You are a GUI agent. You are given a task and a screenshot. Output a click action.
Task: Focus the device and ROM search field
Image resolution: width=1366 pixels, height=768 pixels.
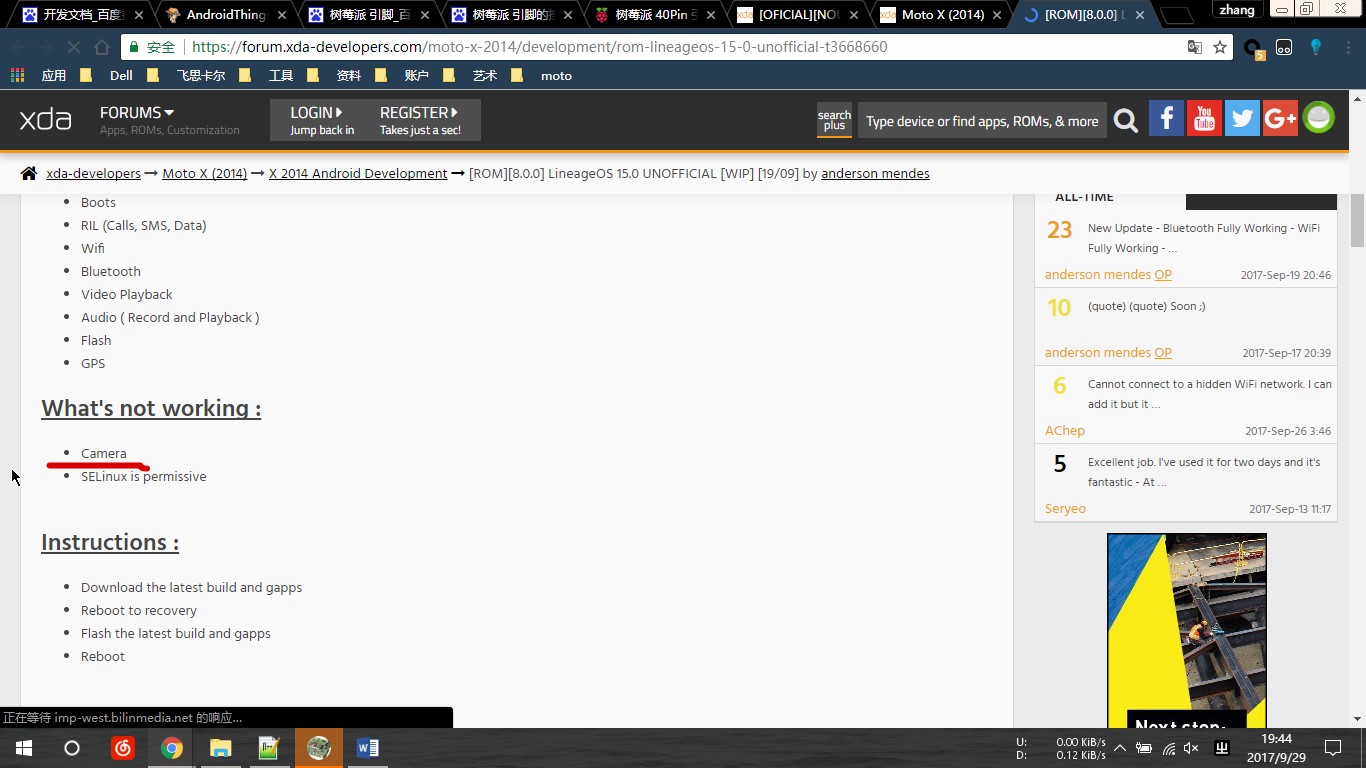(x=981, y=121)
